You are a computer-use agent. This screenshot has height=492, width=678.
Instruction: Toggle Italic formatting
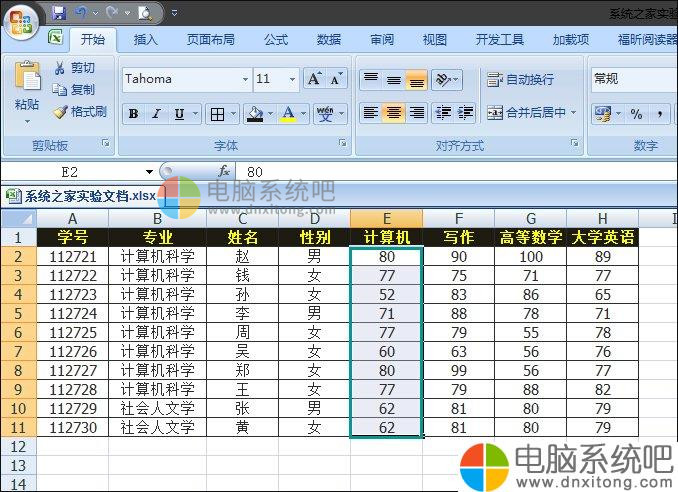(156, 114)
